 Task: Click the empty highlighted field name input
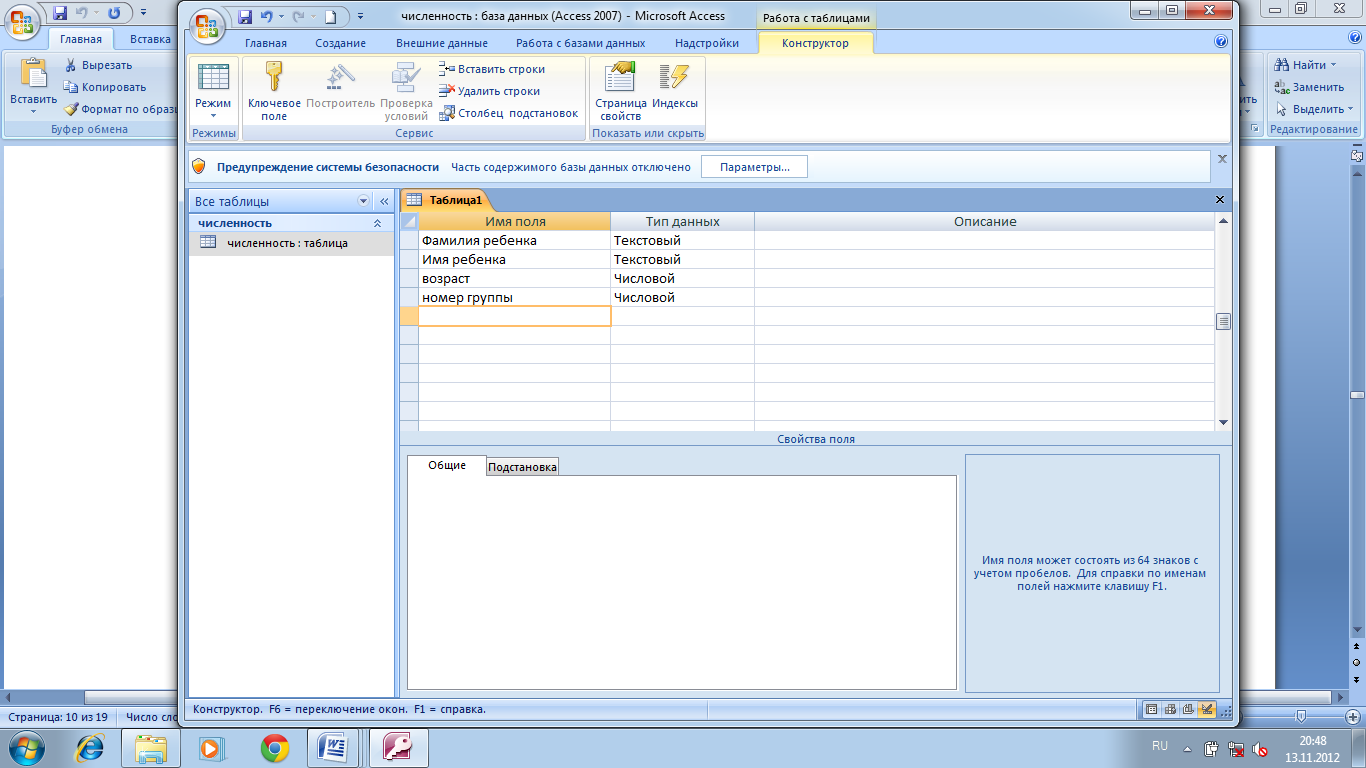[514, 316]
